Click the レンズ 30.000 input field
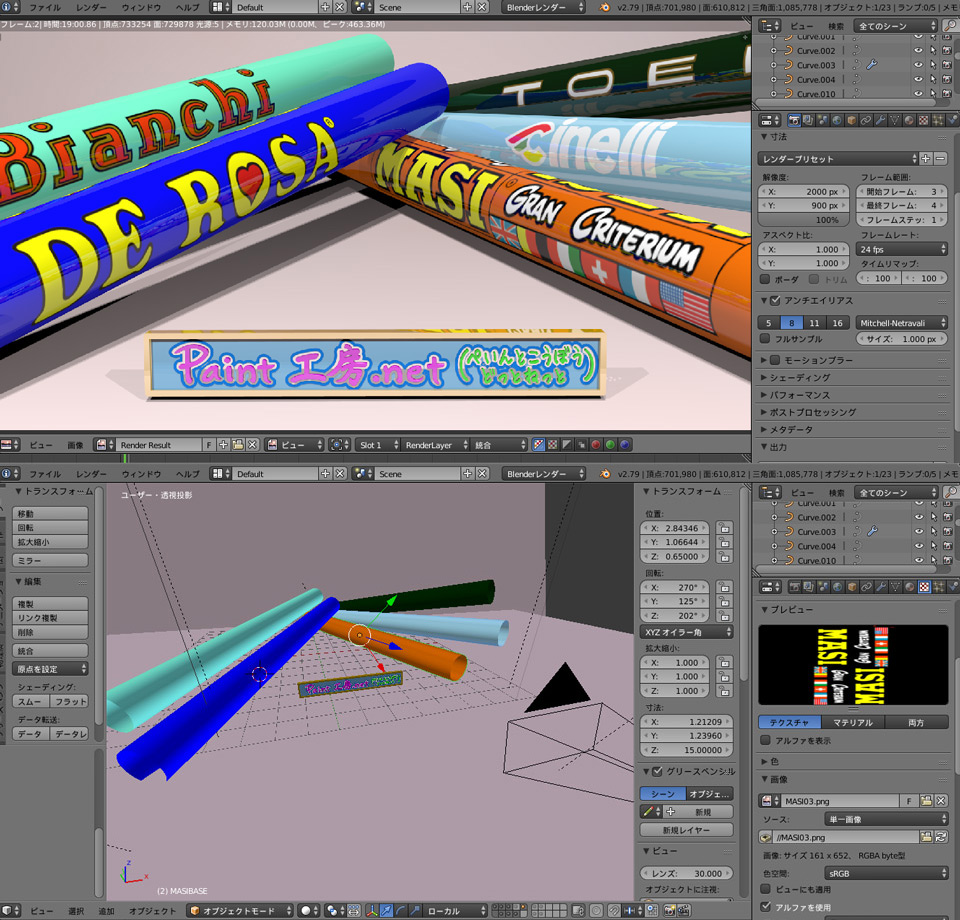960x920 pixels. (685, 873)
